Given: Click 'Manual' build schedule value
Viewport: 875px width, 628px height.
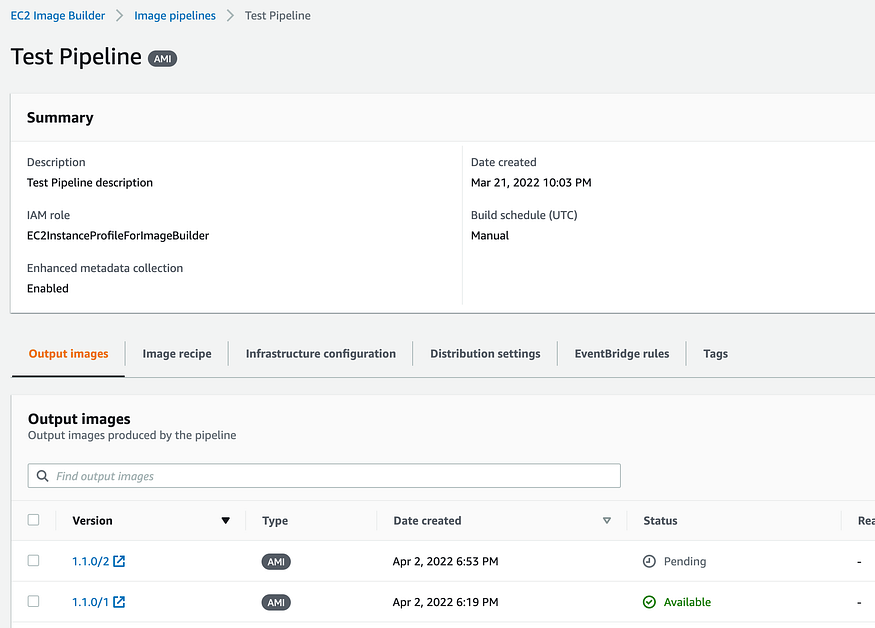Looking at the screenshot, I should [490, 236].
